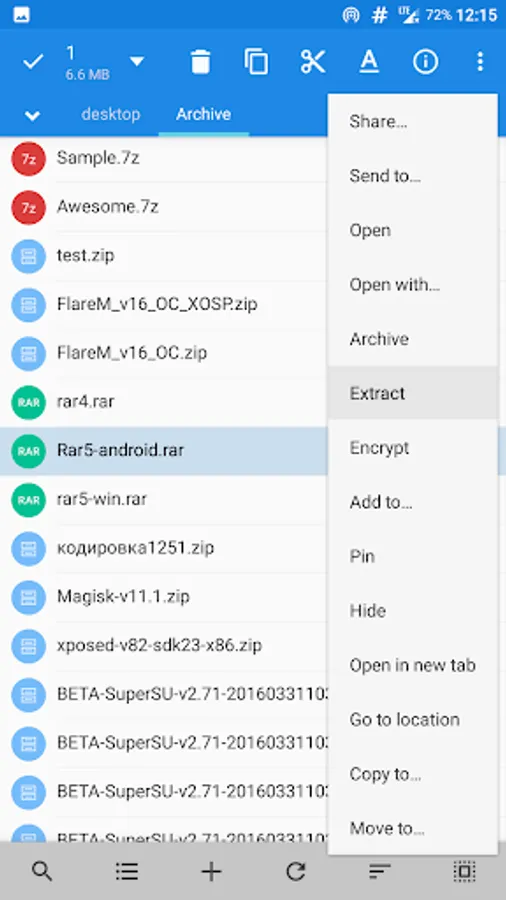Tap the refresh icon in bottom bar
This screenshot has width=506, height=900.
click(295, 872)
